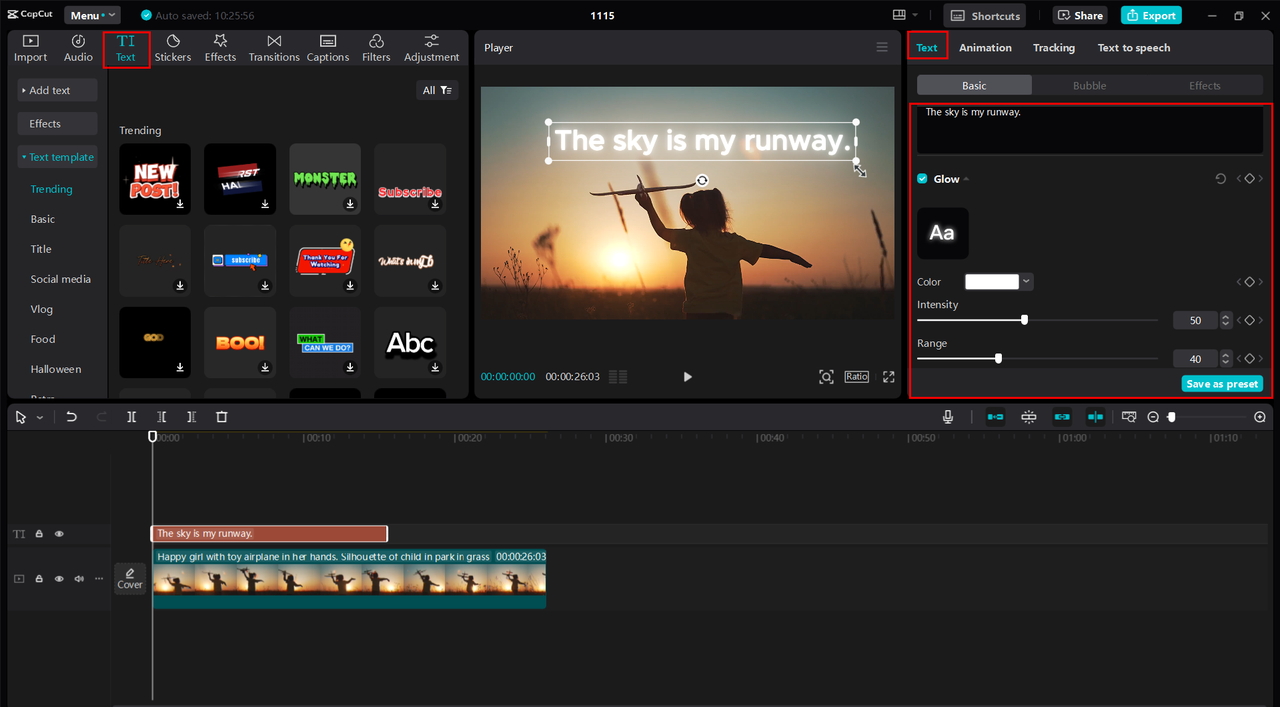
Task: Click the Range value stepper arrows
Action: [1226, 359]
